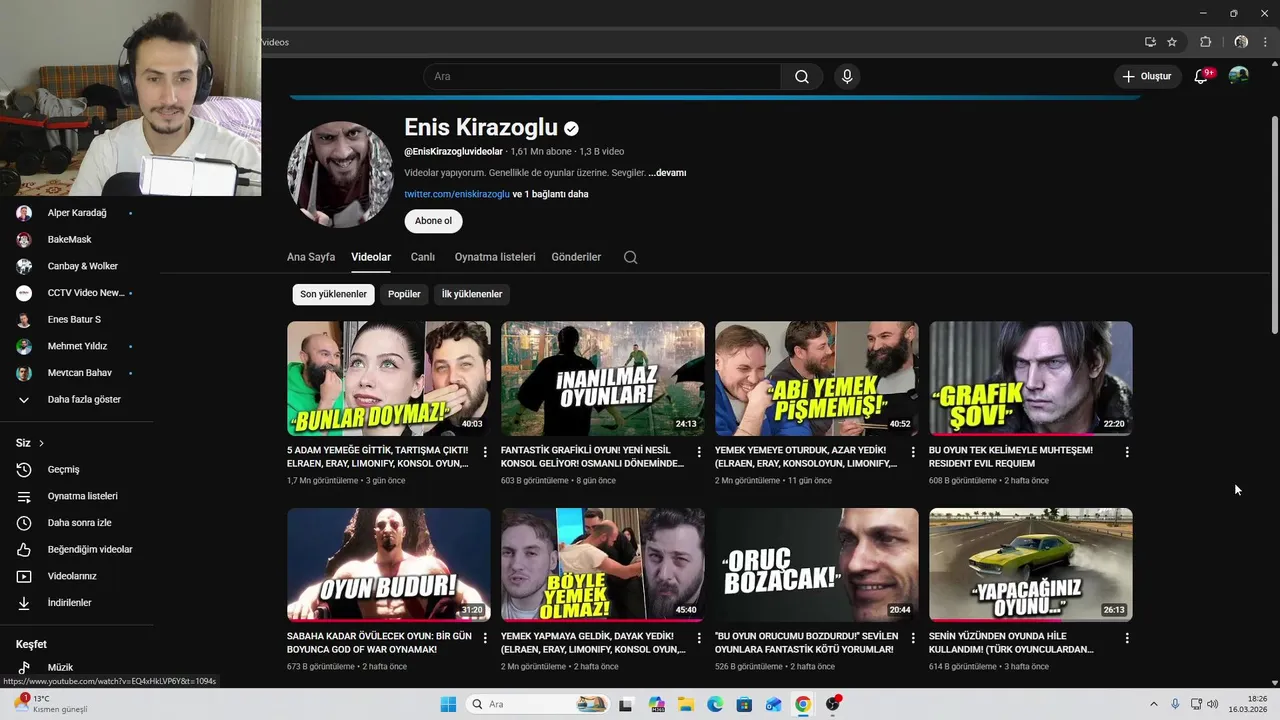1280x720 pixels.
Task: Open İNANILMAZ OYUNLAR video thumbnail
Action: click(603, 378)
